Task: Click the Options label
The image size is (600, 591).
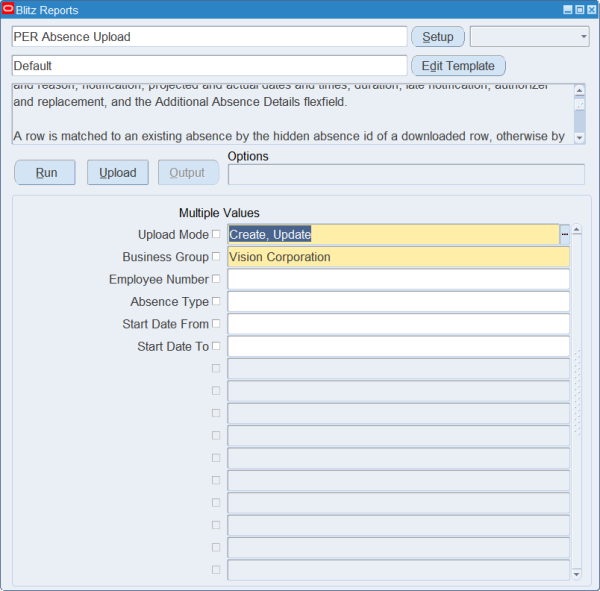Action: tap(248, 156)
